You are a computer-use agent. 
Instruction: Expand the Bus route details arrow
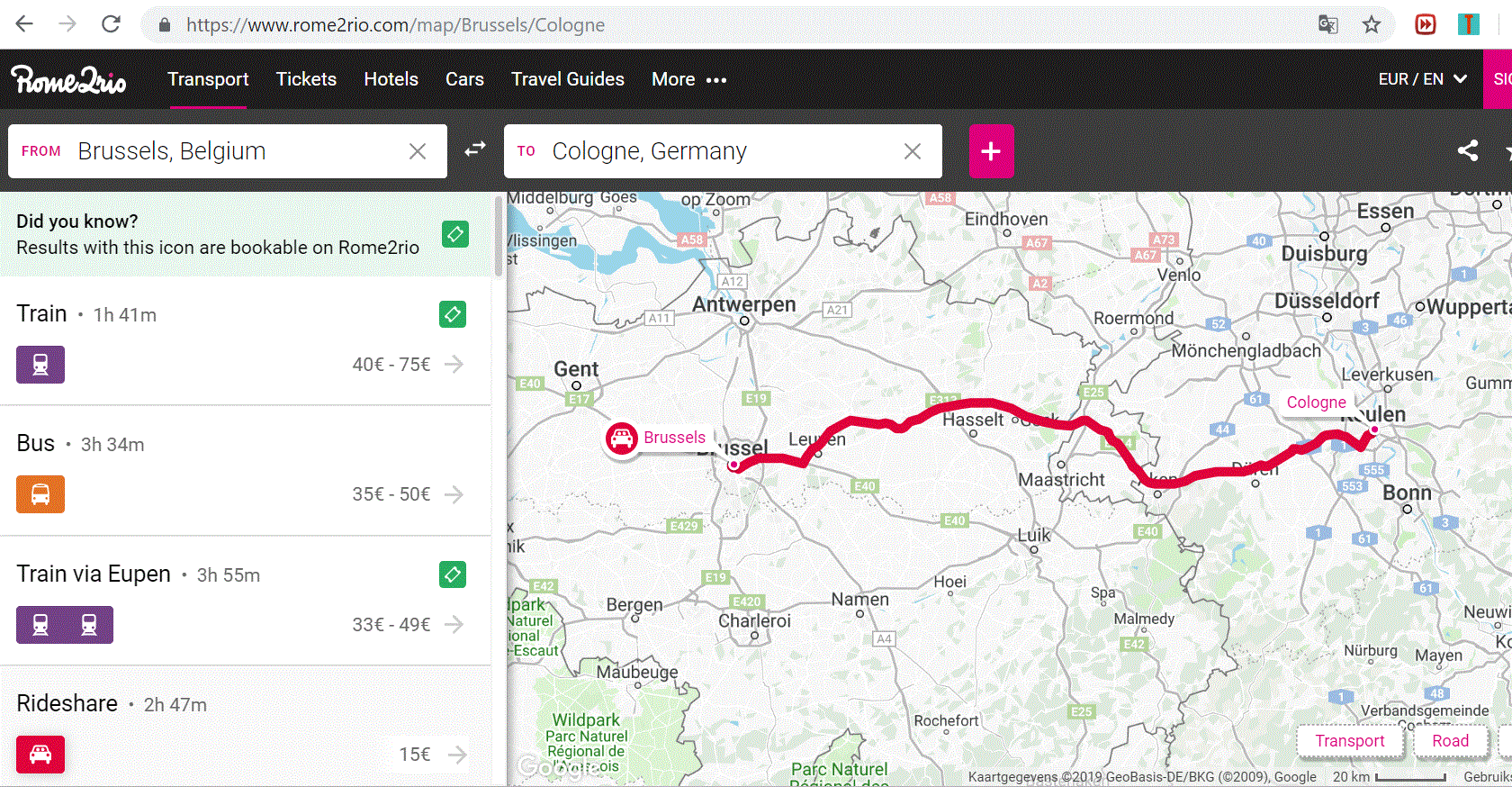454,494
